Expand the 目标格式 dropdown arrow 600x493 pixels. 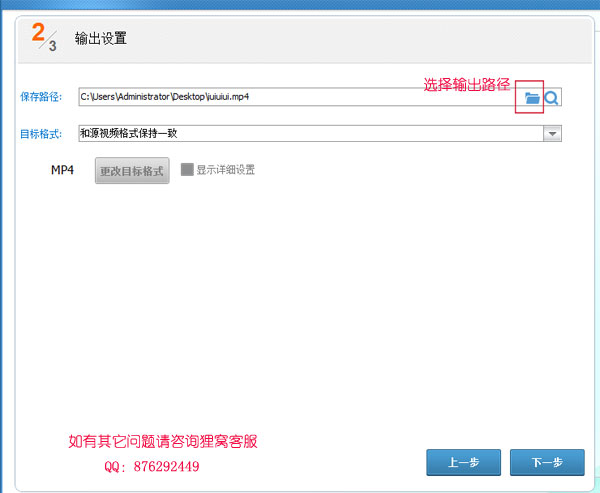pos(552,134)
